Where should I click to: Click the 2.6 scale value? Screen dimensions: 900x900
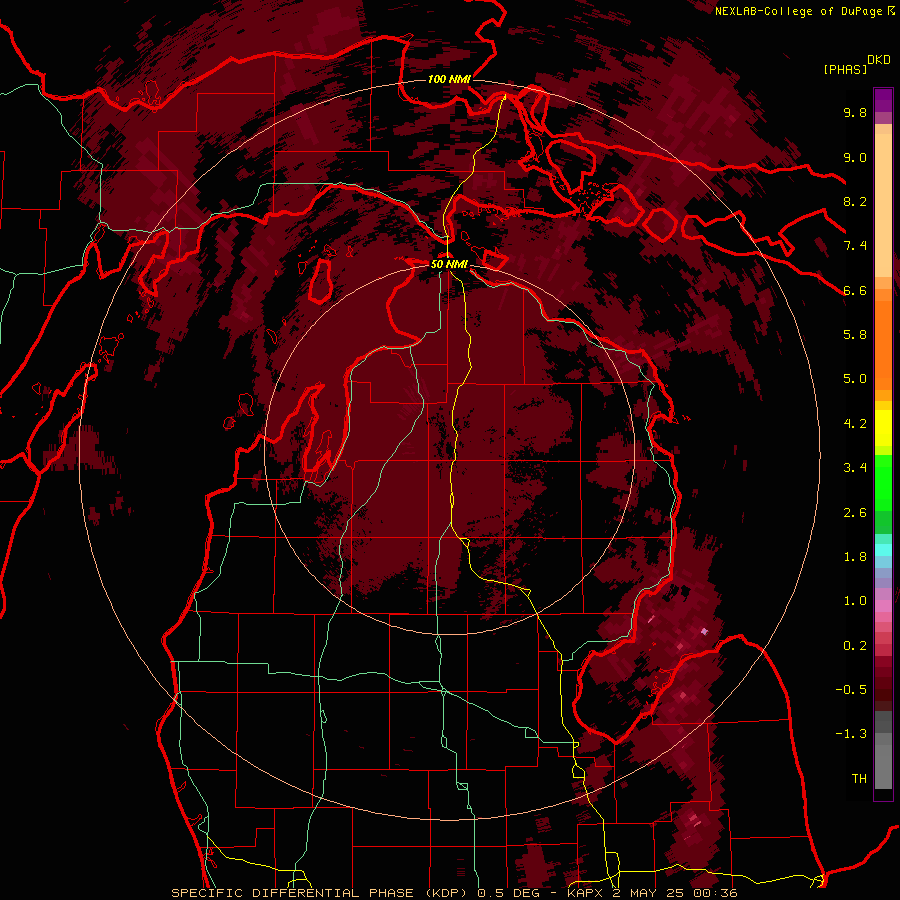click(855, 513)
